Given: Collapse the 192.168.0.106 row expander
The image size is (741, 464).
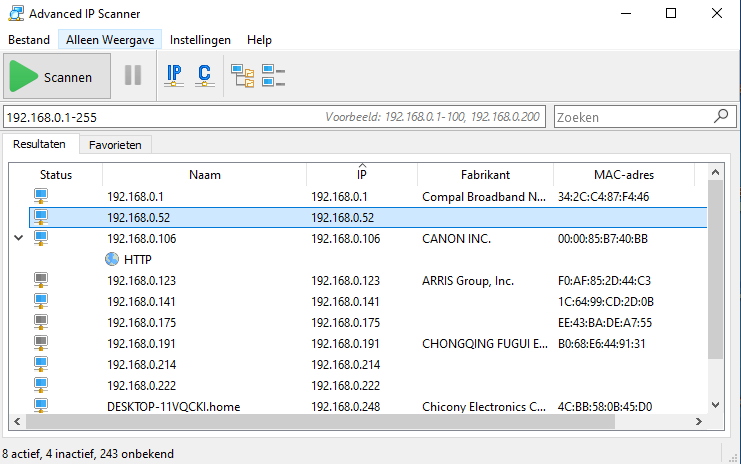Looking at the screenshot, I should click(18, 238).
